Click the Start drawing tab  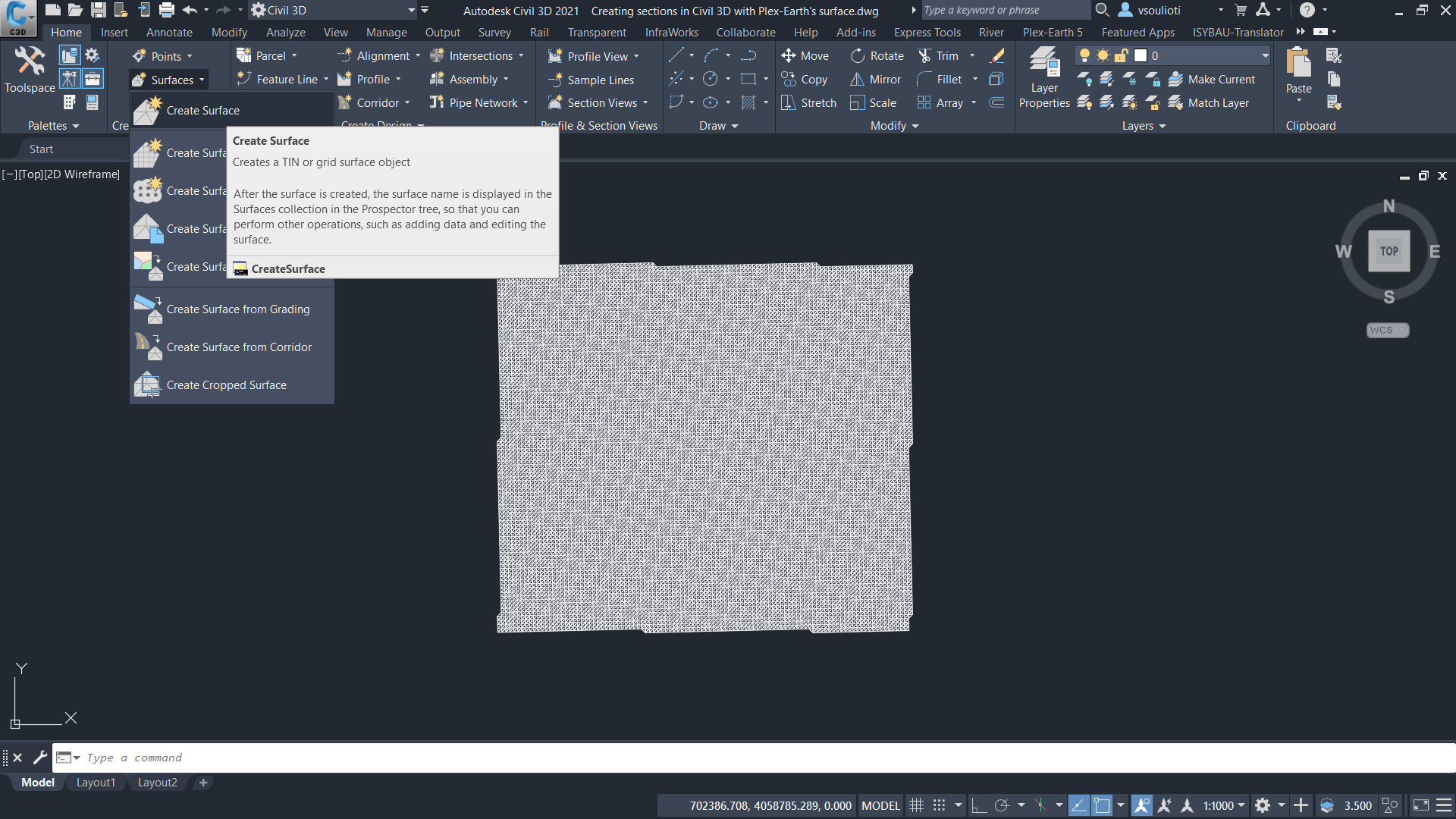(41, 149)
